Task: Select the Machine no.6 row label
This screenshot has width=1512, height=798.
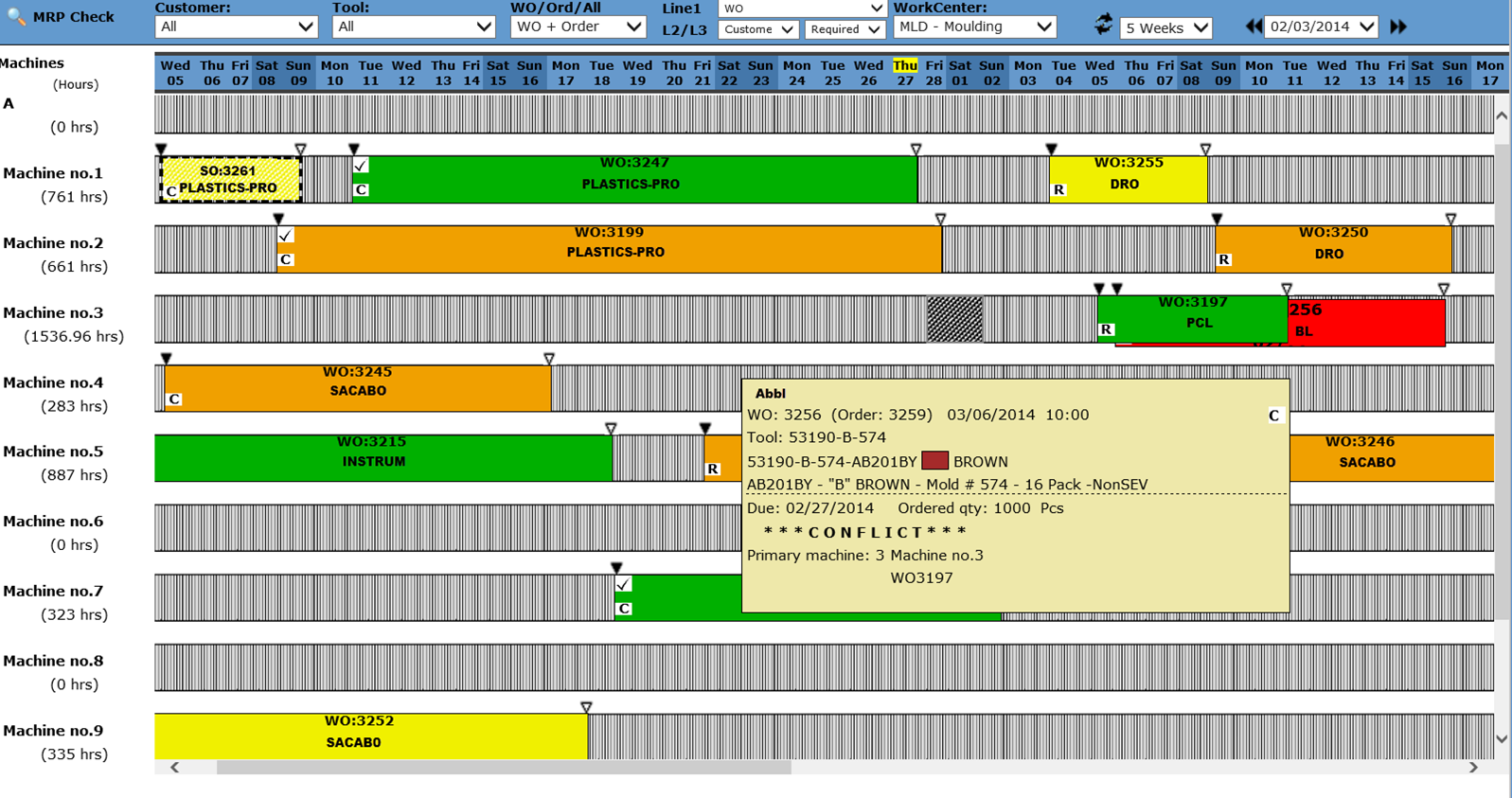Action: coord(53,522)
